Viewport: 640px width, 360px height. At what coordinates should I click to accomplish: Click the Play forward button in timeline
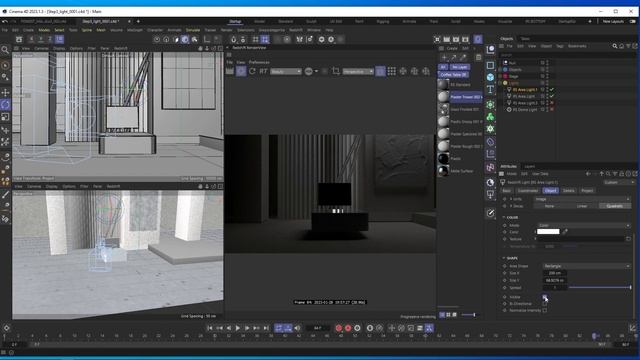pyautogui.click(x=238, y=328)
